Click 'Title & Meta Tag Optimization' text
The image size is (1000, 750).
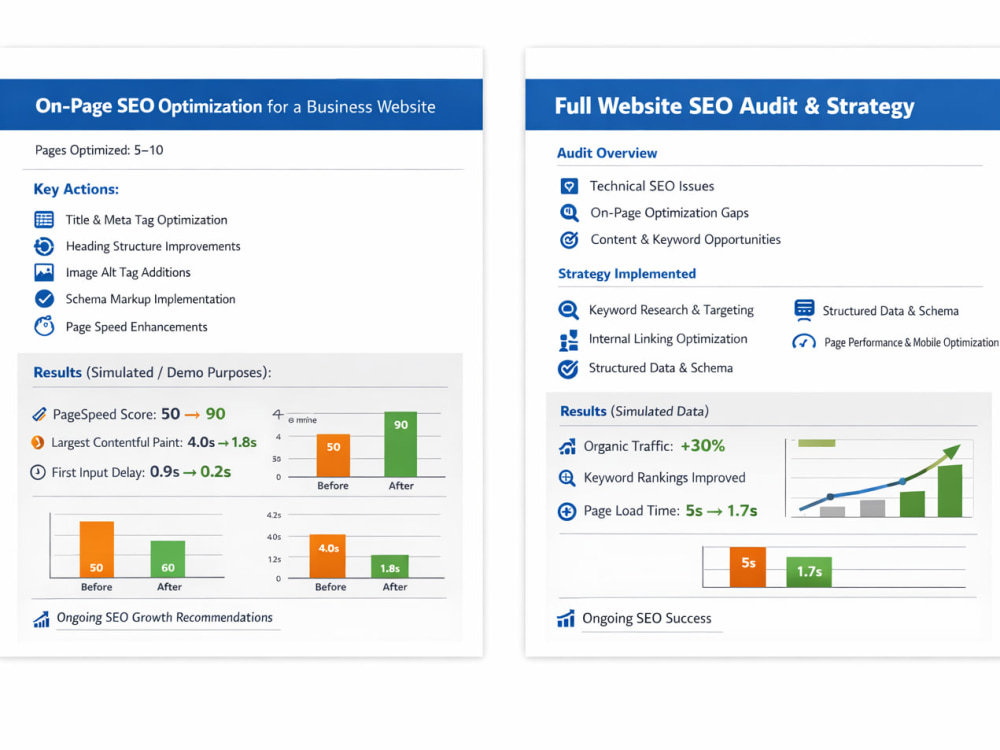click(x=146, y=220)
